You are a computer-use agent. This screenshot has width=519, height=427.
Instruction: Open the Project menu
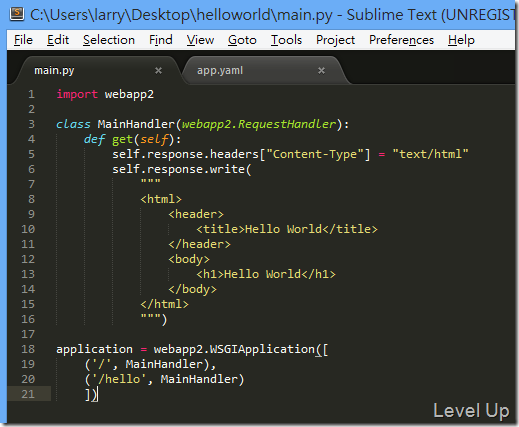335,40
